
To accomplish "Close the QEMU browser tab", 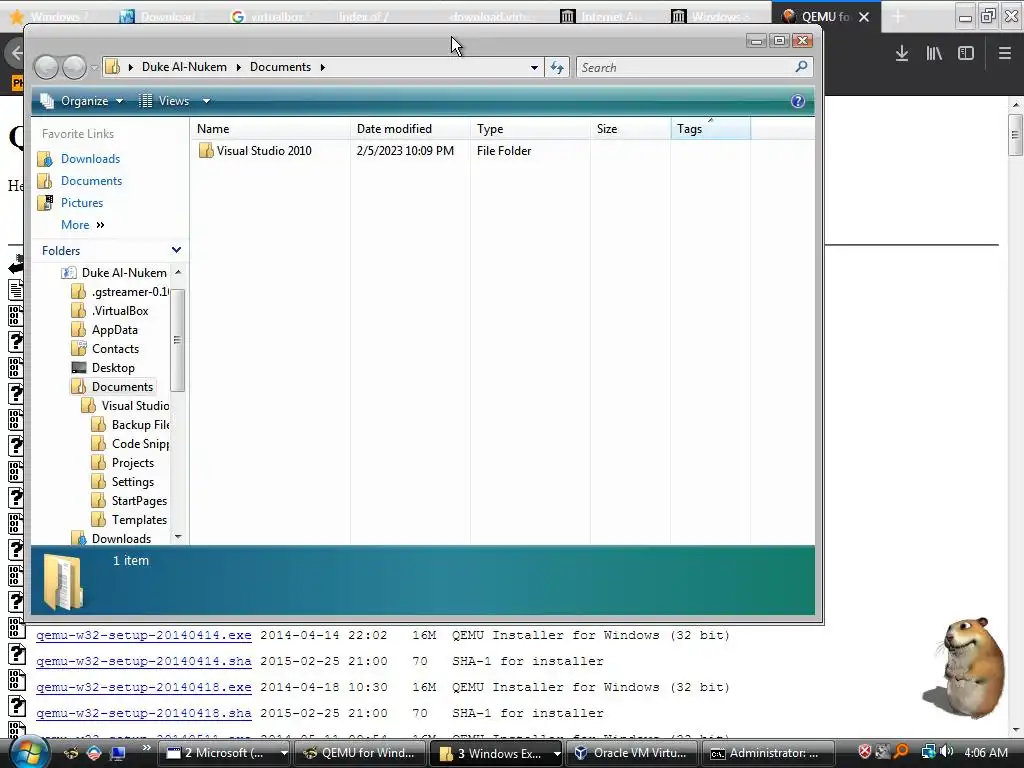I will [x=863, y=17].
